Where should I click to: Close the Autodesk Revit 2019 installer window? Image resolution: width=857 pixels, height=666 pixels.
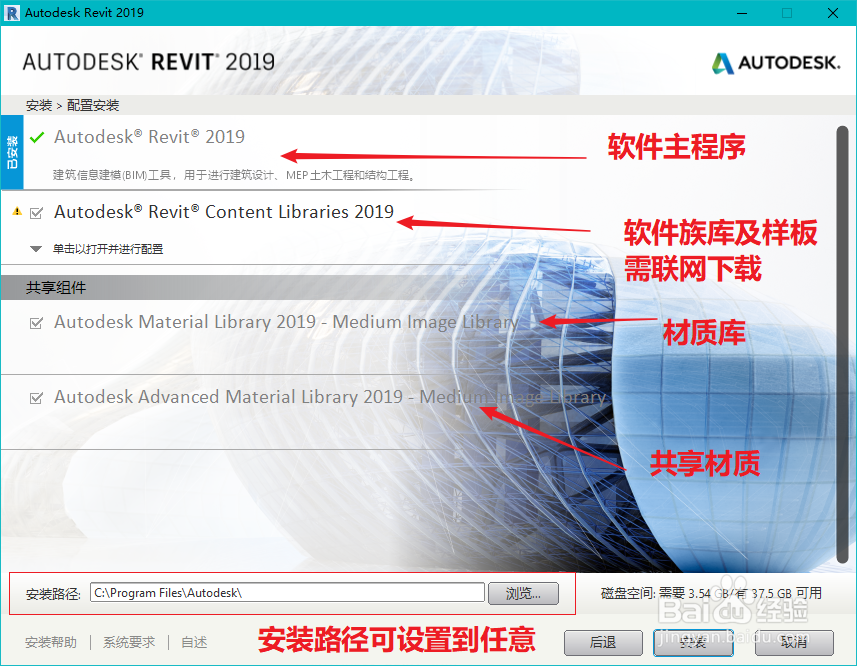832,13
